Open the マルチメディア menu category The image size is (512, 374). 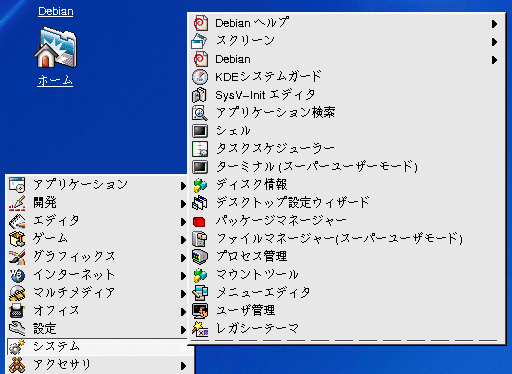click(97, 293)
